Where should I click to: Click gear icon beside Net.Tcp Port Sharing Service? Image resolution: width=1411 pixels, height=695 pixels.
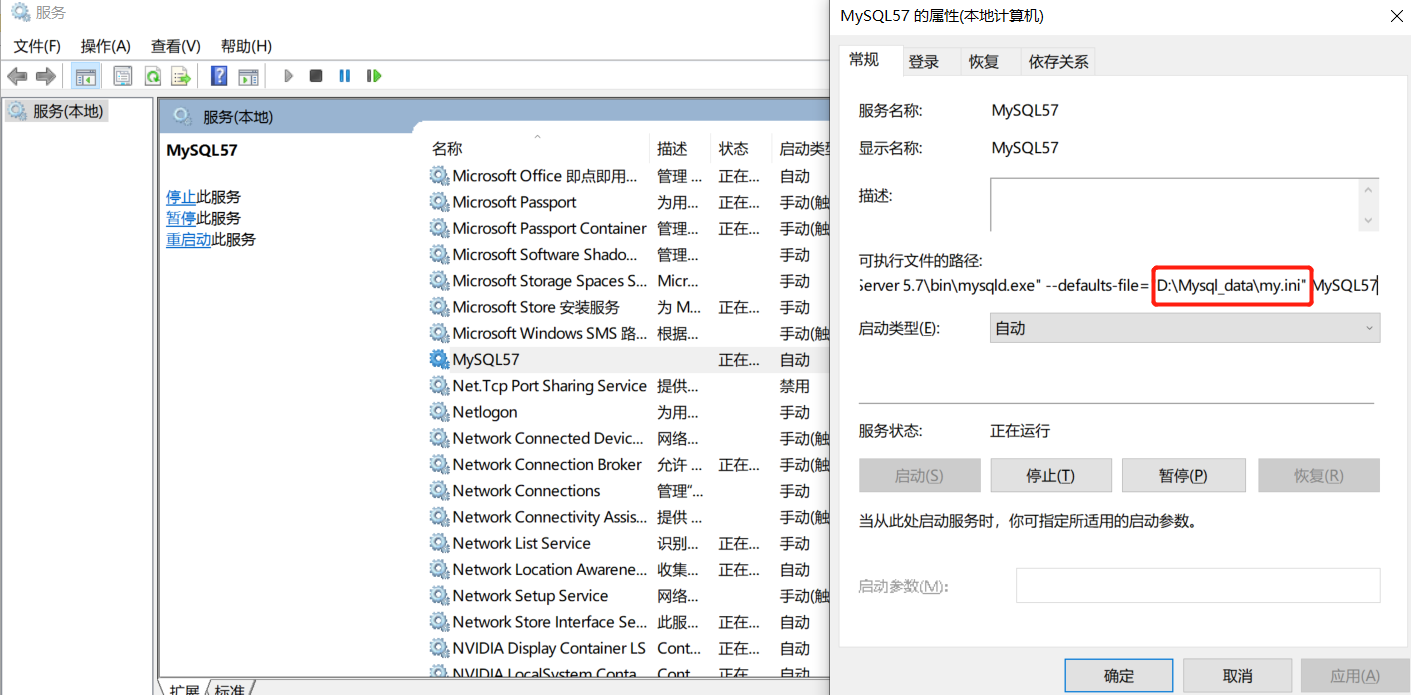pos(439,386)
